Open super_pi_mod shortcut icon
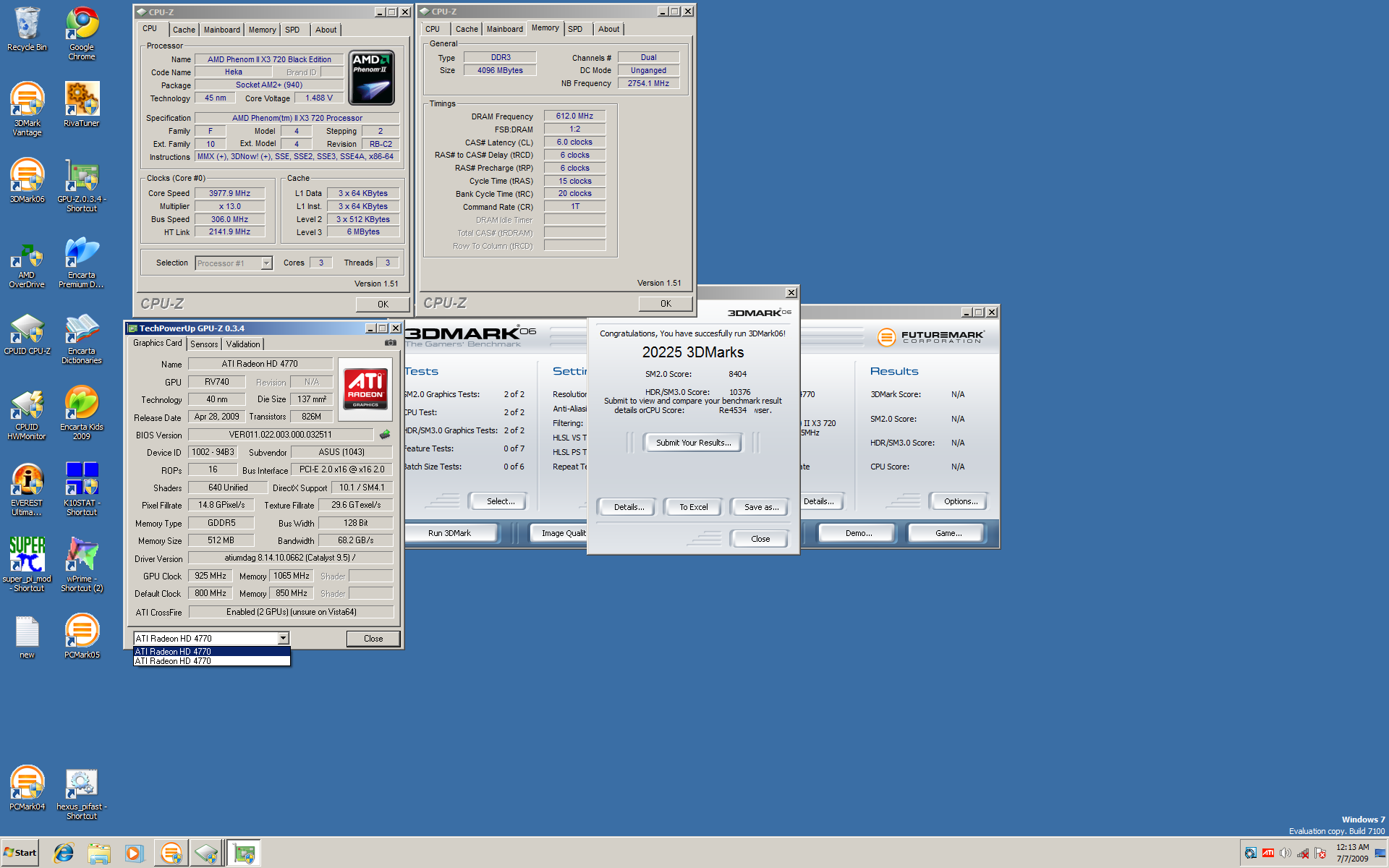Screen dimensions: 1389x868 point(27,565)
